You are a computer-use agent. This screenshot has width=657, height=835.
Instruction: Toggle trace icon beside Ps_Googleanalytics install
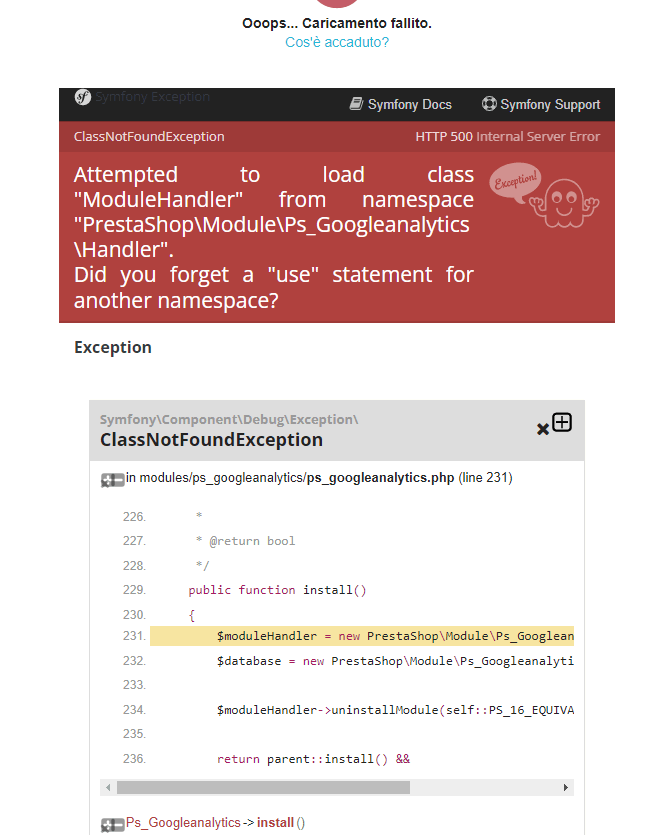tap(112, 825)
